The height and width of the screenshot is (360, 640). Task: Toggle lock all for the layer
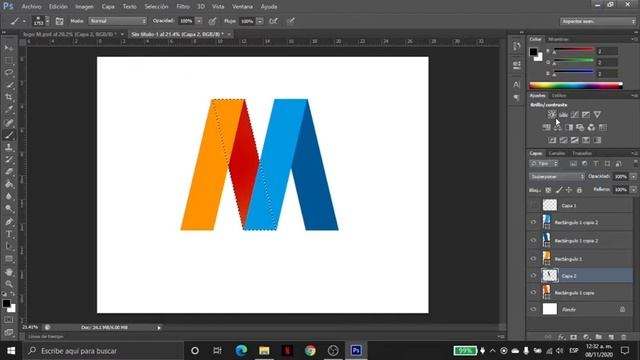(x=579, y=190)
